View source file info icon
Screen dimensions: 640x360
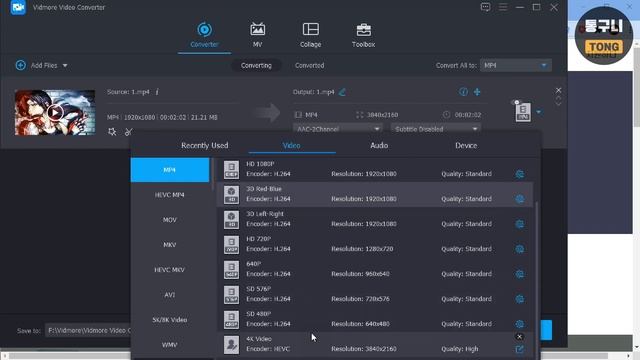[157, 92]
